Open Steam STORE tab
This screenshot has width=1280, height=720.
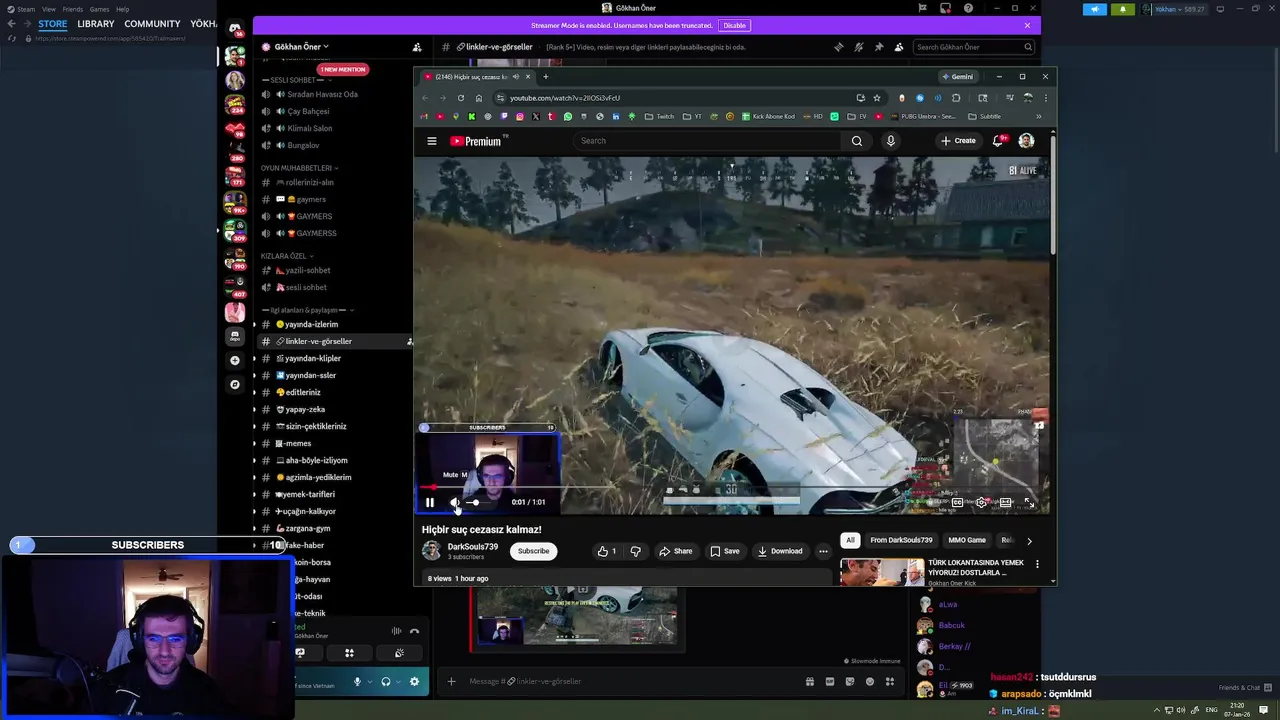[53, 24]
